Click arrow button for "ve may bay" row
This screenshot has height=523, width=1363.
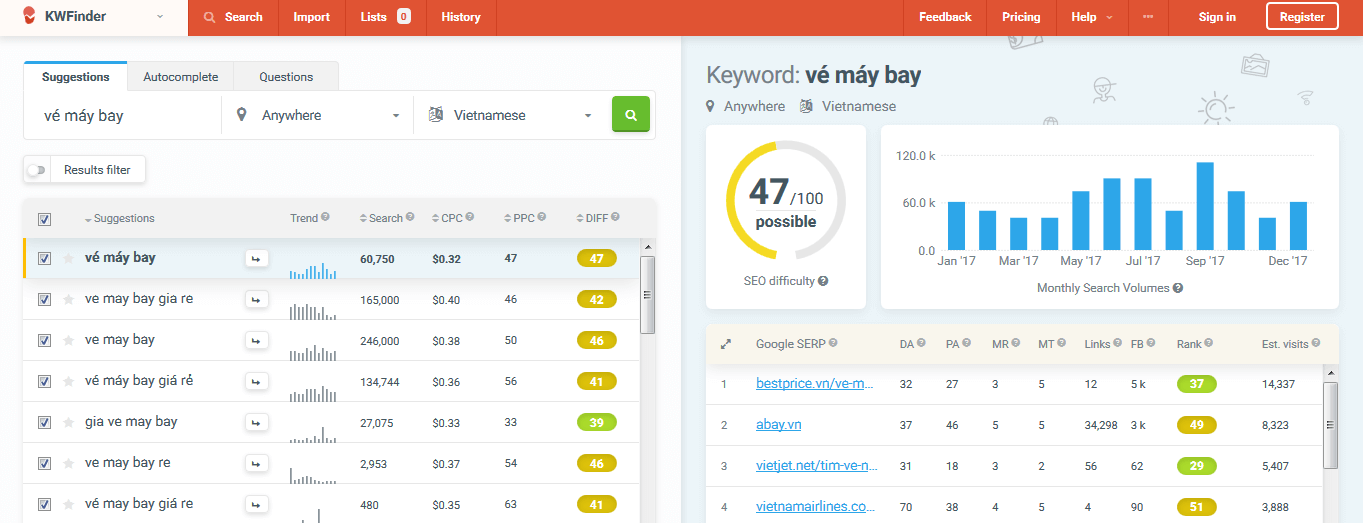(256, 341)
